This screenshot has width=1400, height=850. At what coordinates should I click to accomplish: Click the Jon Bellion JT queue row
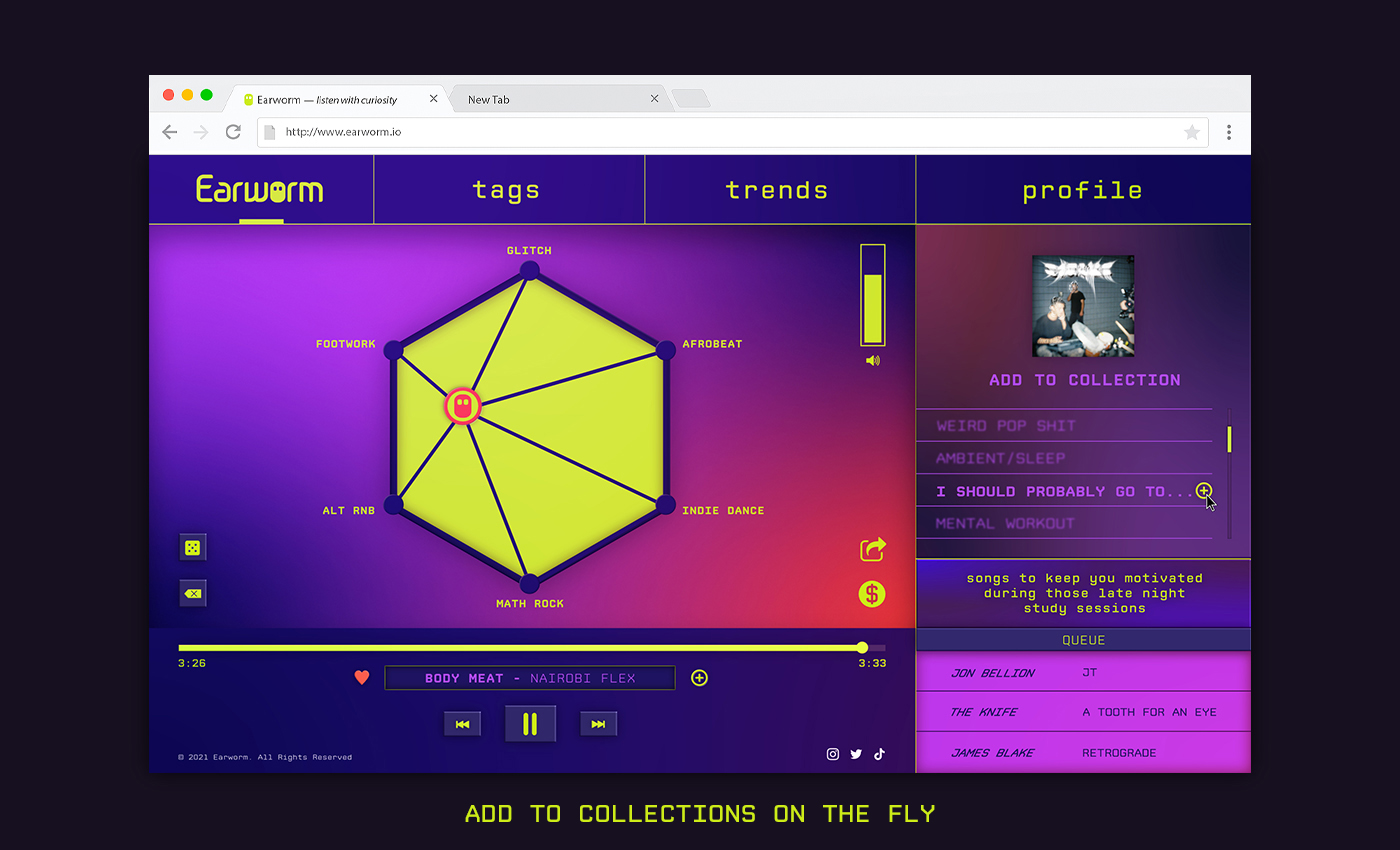[x=1083, y=672]
